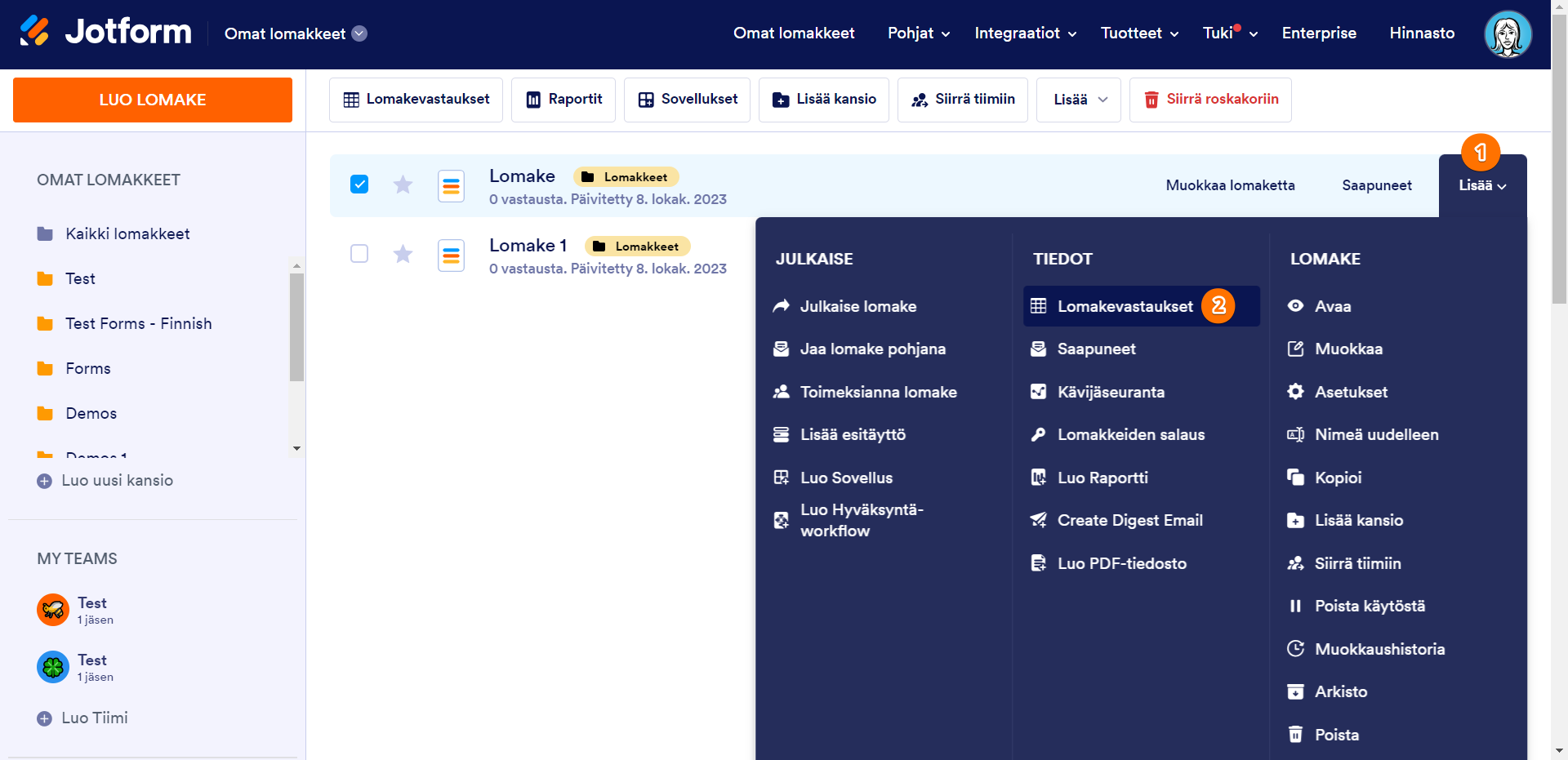This screenshot has width=1568, height=760.
Task: Open the Lisää dropdown in the toolbar
Action: [1078, 100]
